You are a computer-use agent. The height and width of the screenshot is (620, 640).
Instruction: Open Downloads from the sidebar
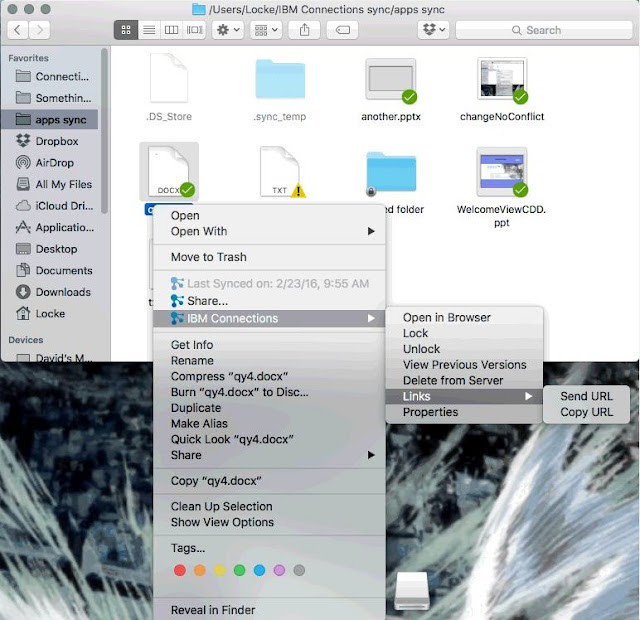coord(51,292)
